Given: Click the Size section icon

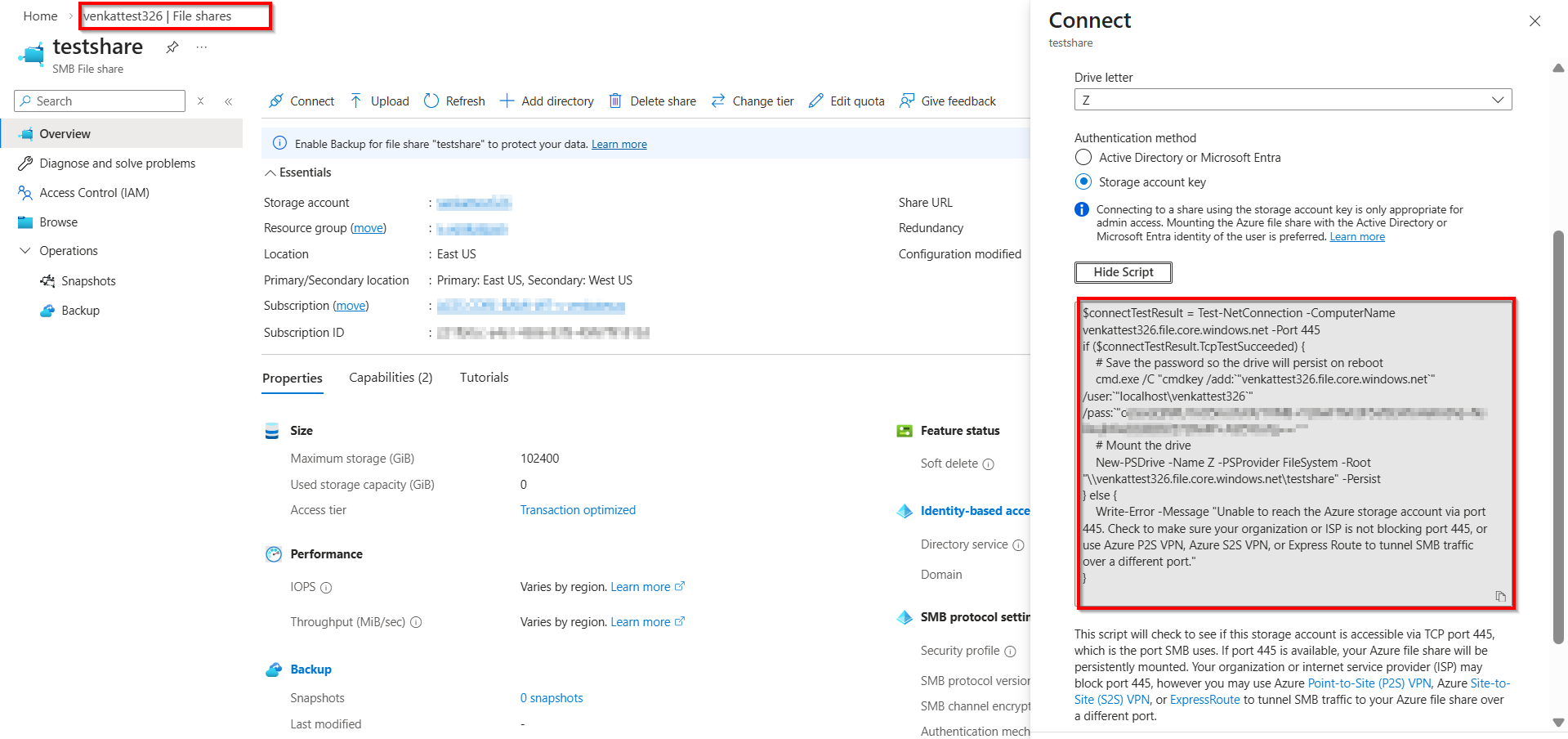Looking at the screenshot, I should click(x=272, y=431).
